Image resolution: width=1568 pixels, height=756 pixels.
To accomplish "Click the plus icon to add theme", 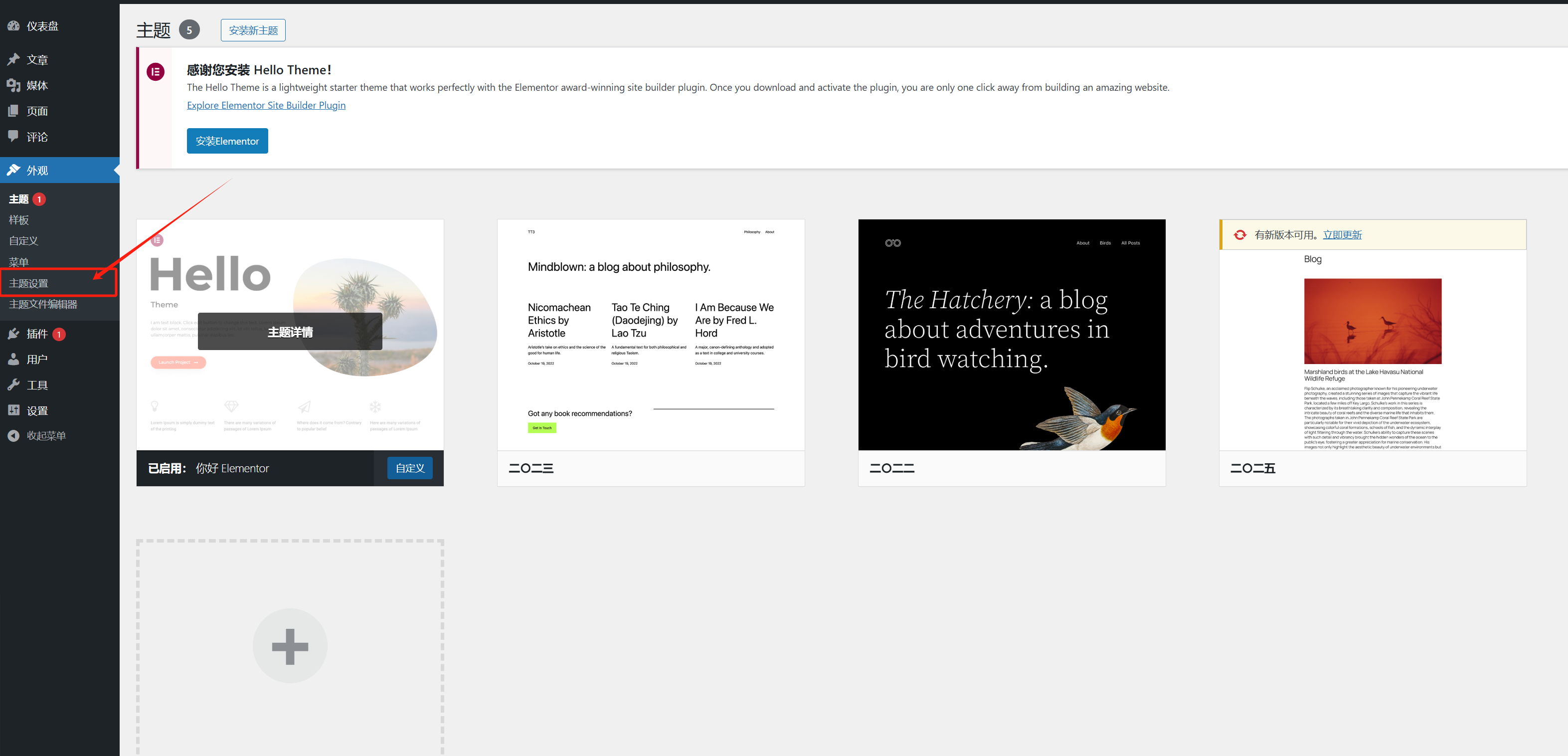I will point(290,646).
